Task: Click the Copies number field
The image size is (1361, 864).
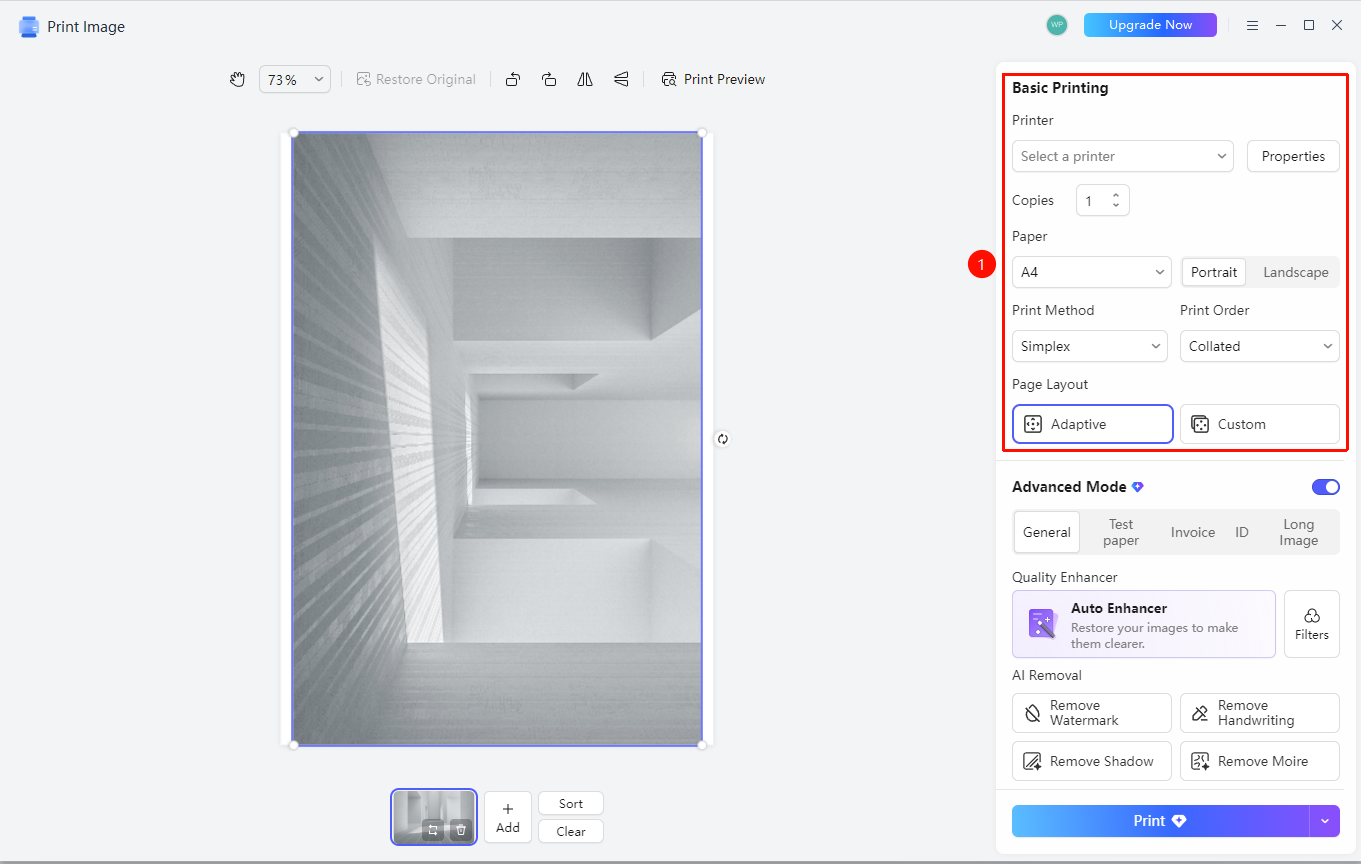Action: [1102, 200]
